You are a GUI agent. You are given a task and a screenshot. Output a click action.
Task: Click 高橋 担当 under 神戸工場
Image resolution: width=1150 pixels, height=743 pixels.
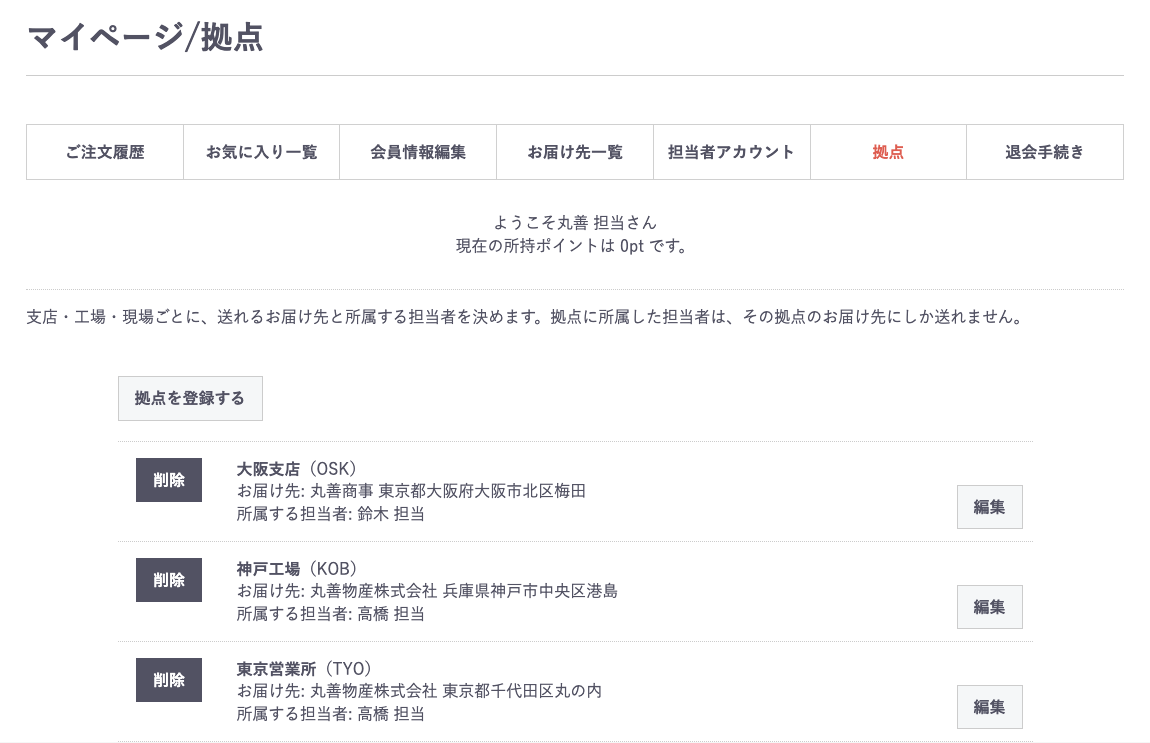[391, 613]
